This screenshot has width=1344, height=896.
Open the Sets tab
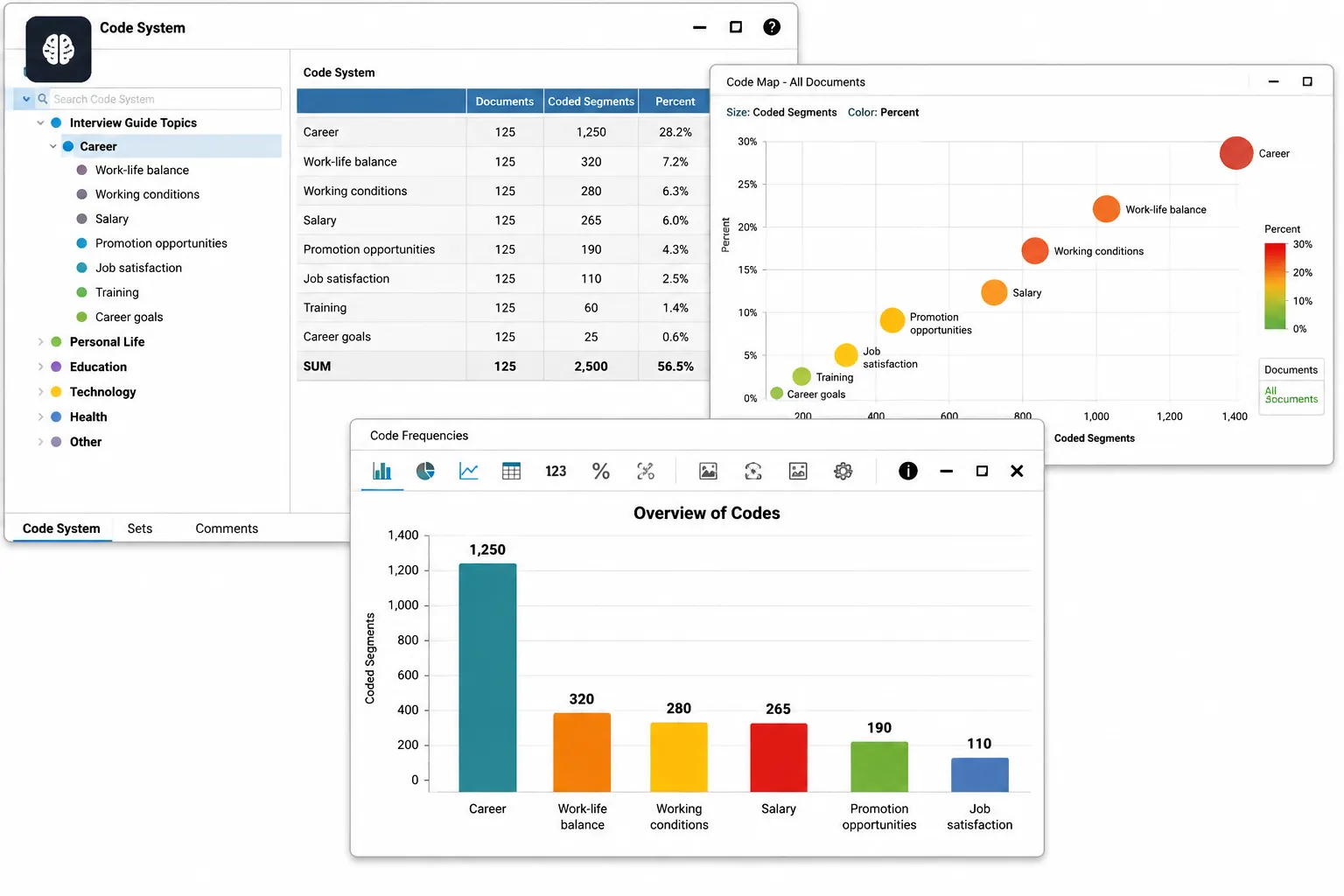tap(140, 528)
